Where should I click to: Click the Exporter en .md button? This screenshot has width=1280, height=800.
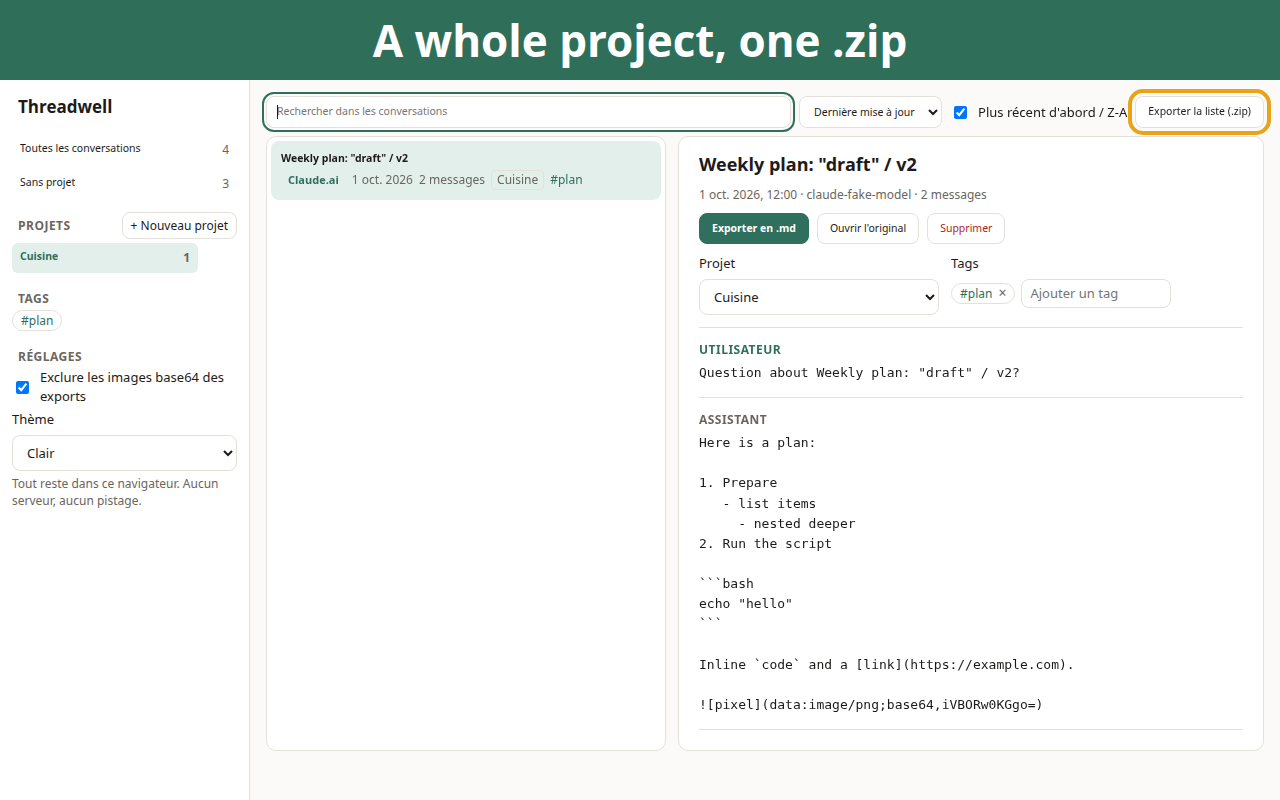pyautogui.click(x=754, y=228)
